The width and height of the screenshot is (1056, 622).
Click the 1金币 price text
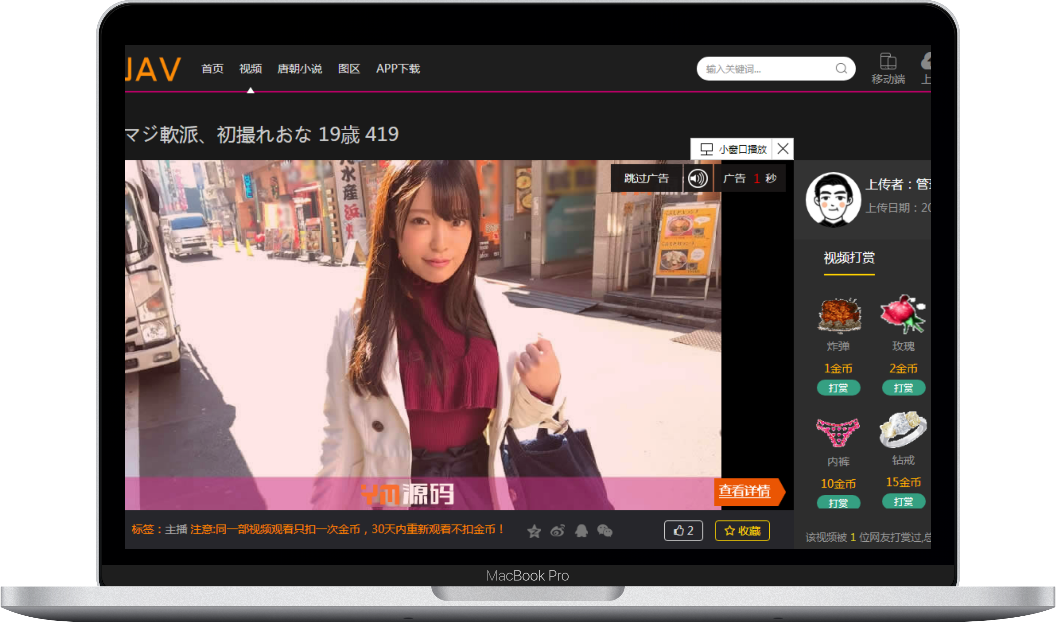[838, 368]
